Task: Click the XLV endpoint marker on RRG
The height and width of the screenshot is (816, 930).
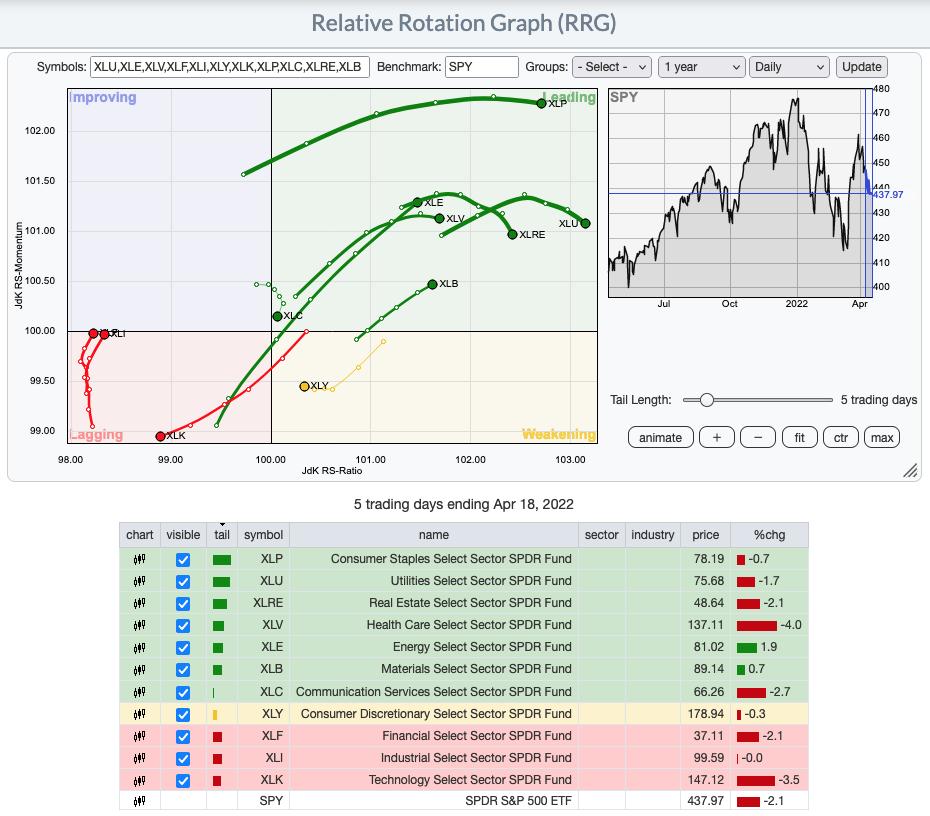Action: point(439,218)
